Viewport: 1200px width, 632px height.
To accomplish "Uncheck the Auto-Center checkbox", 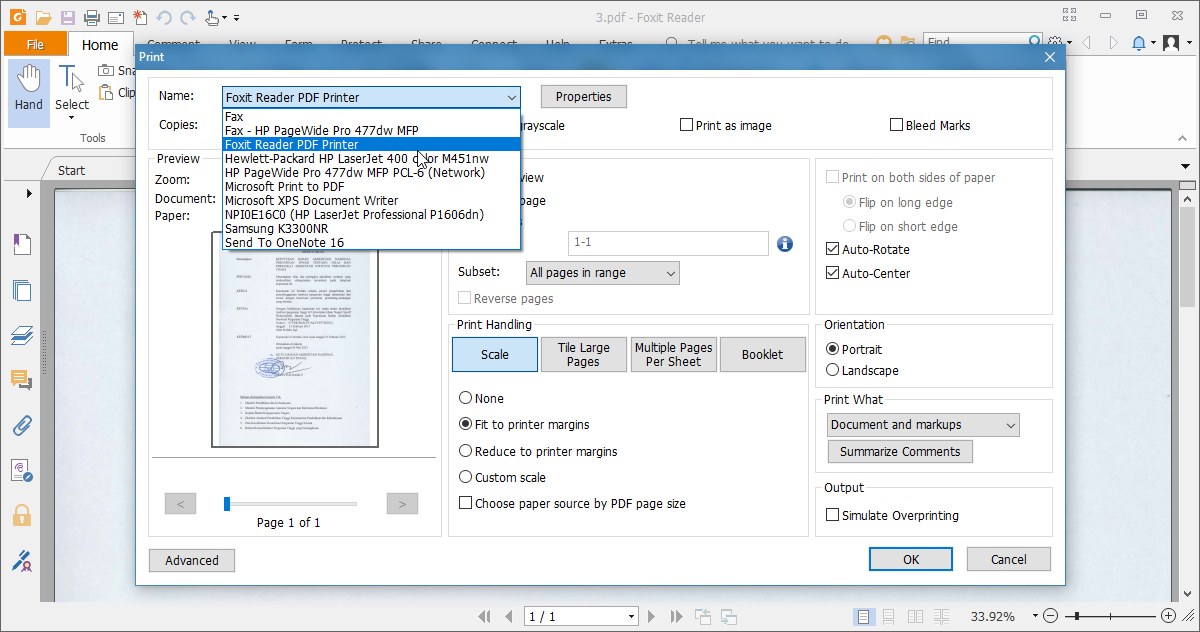I will tap(833, 273).
